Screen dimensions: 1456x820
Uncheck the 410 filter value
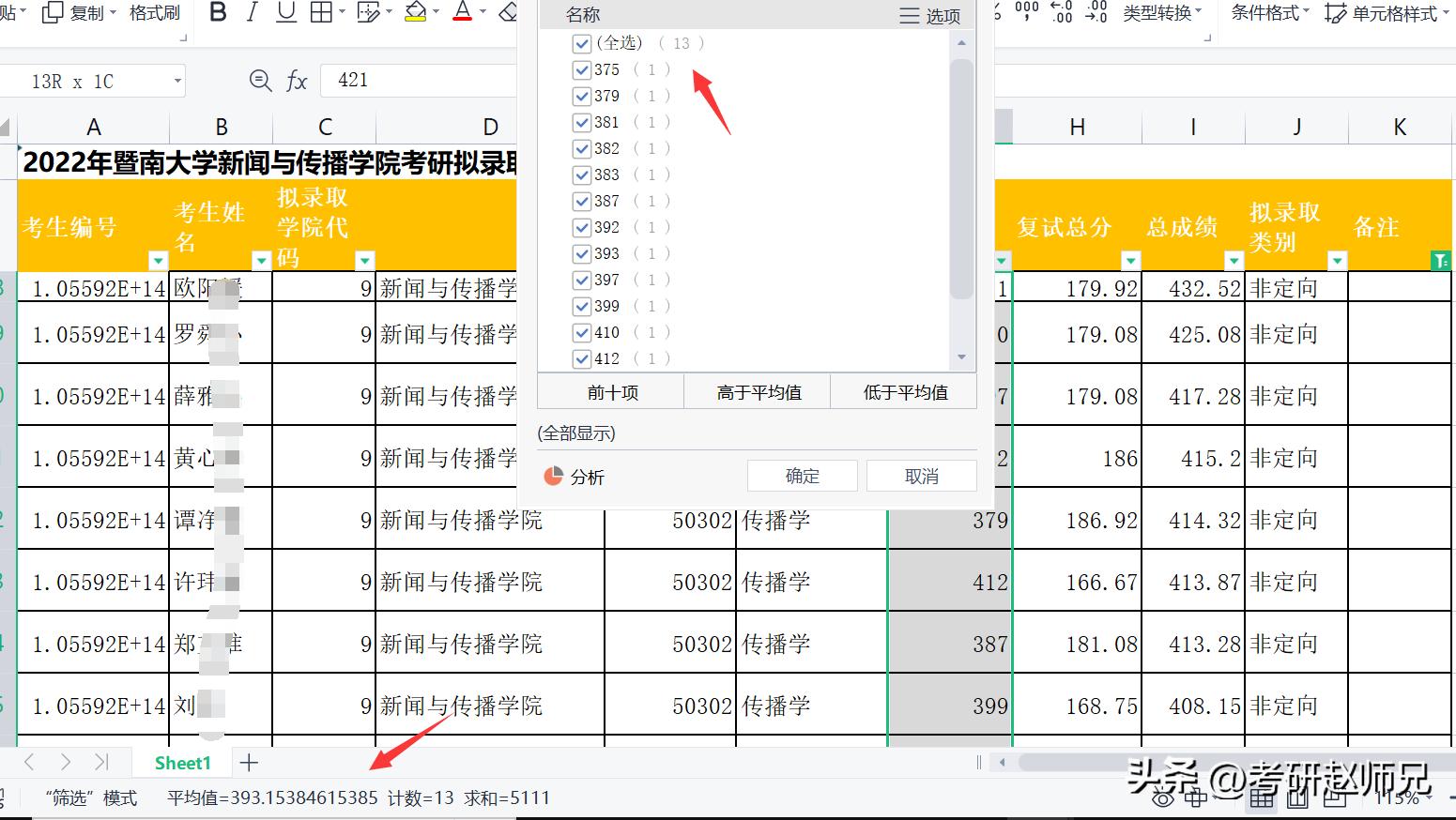coord(581,332)
